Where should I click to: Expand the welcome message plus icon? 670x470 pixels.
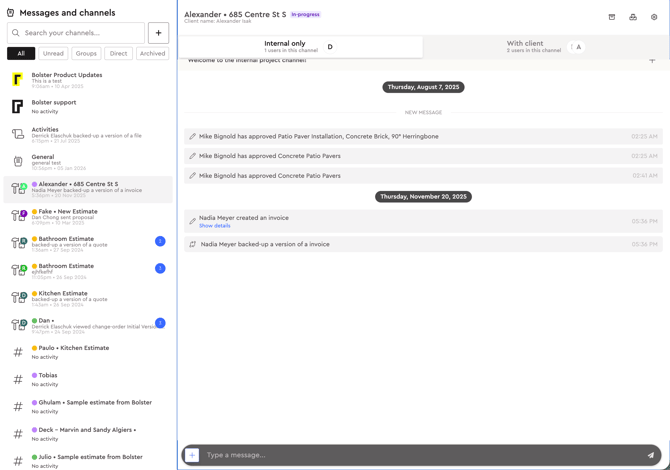click(652, 61)
